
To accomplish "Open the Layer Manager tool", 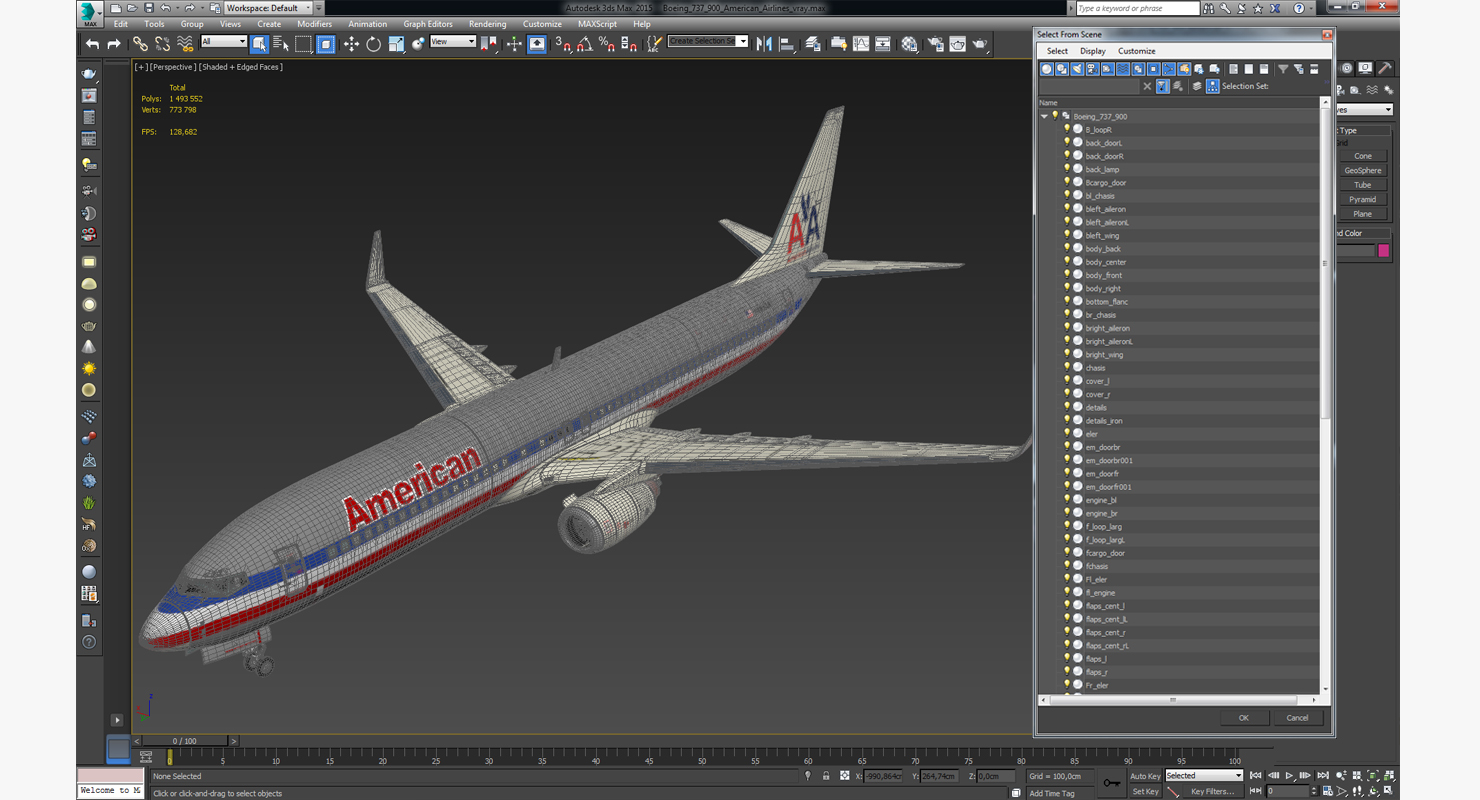I will [812, 44].
